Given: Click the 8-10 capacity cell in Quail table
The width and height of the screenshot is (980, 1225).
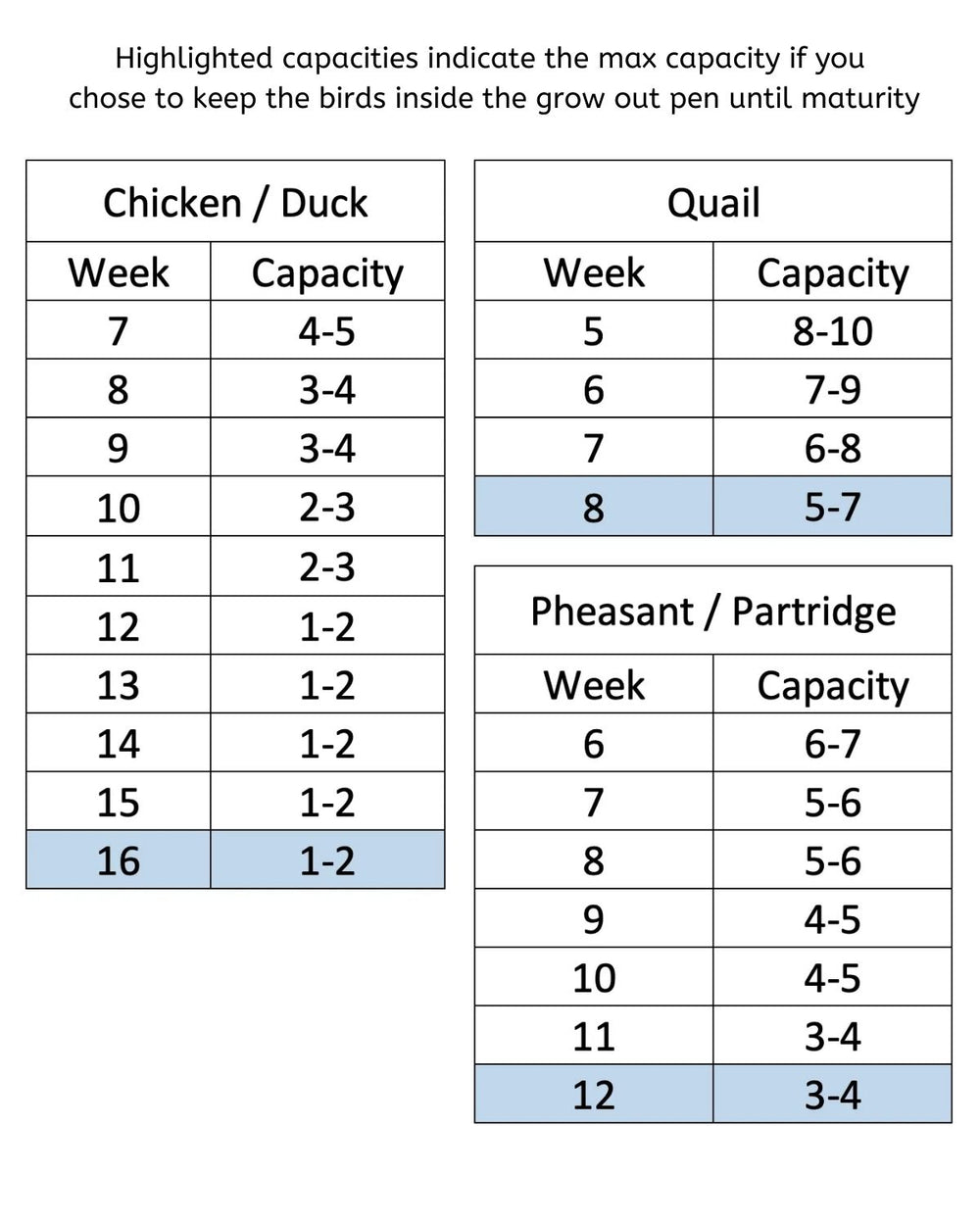Looking at the screenshot, I should 832,331.
